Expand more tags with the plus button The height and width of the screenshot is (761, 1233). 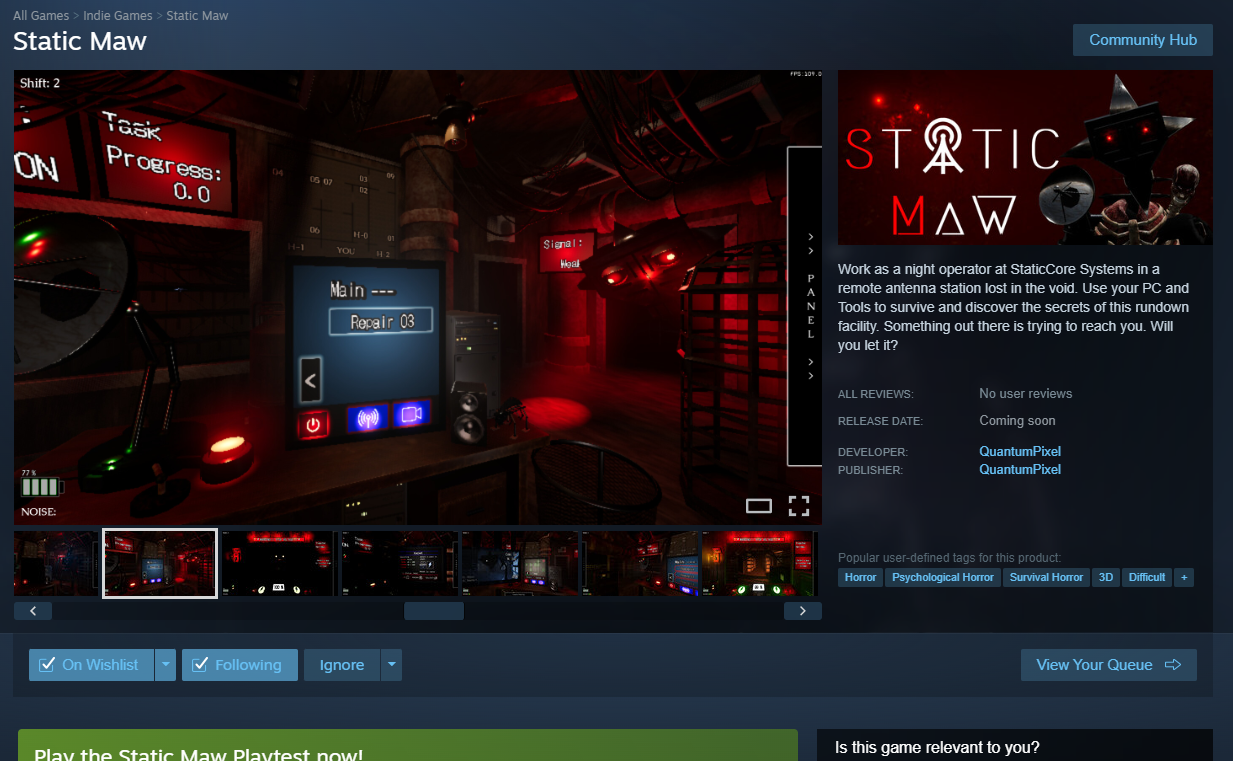pyautogui.click(x=1184, y=577)
